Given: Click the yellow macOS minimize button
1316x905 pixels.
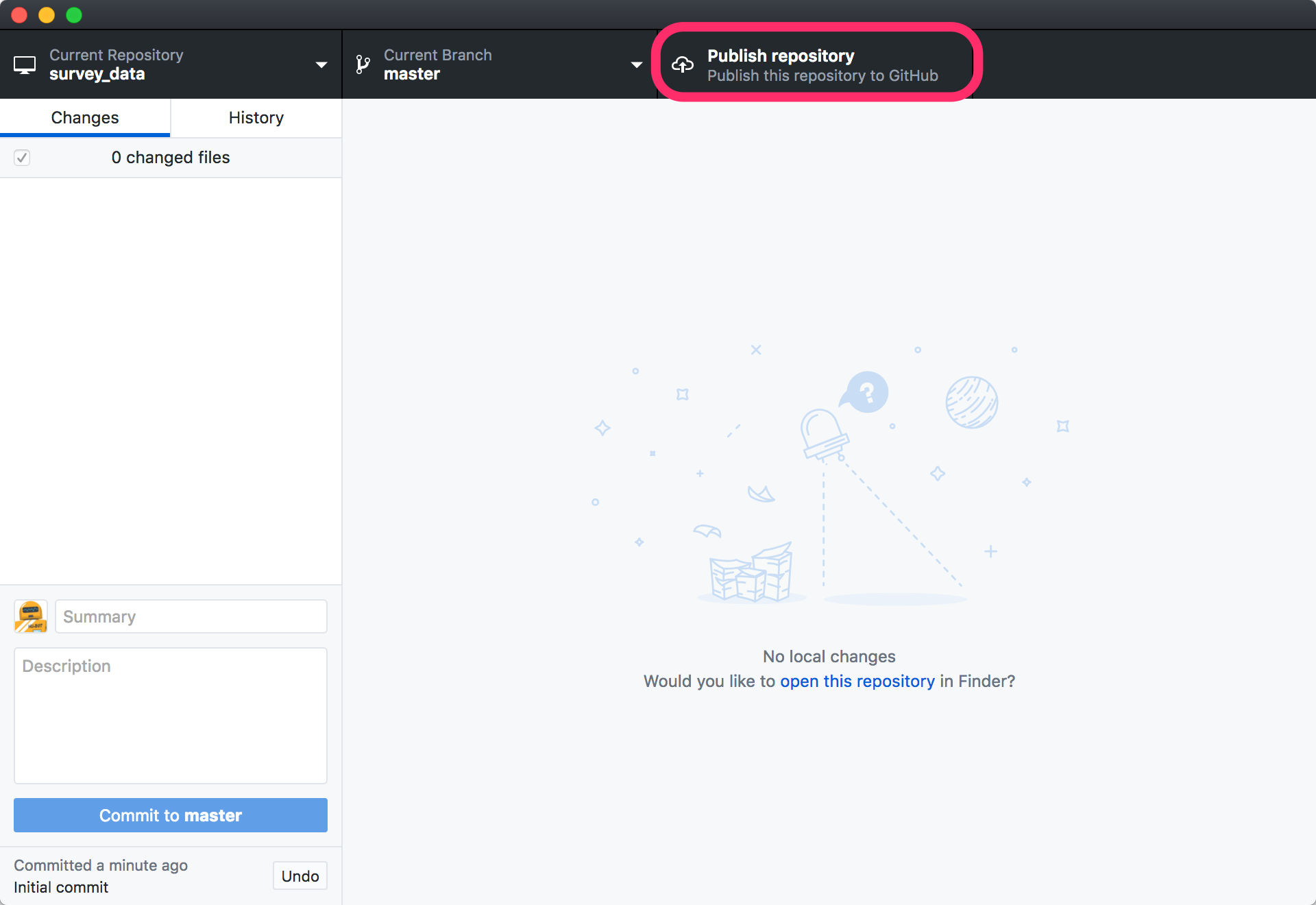Looking at the screenshot, I should point(47,15).
